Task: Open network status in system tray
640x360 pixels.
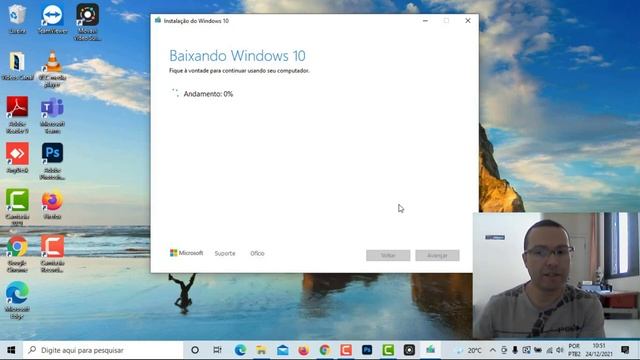Action: tap(549, 350)
